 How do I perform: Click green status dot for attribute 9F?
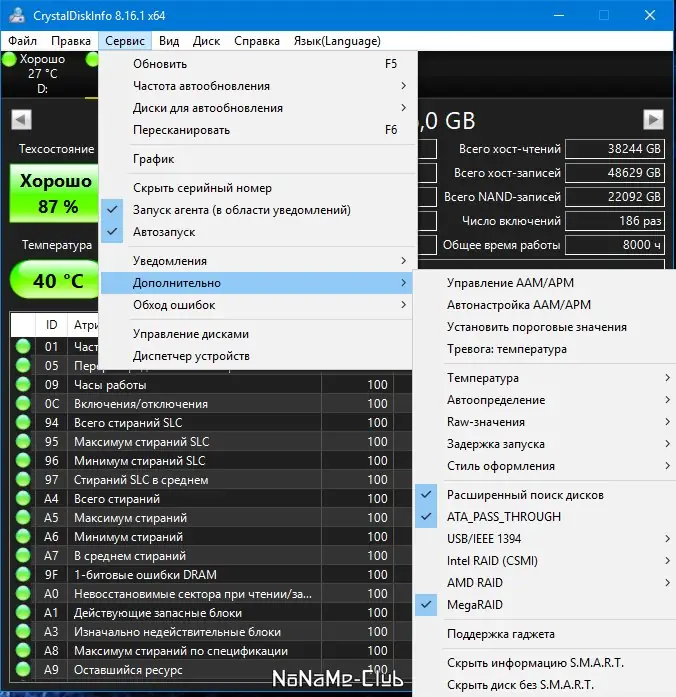click(23, 575)
